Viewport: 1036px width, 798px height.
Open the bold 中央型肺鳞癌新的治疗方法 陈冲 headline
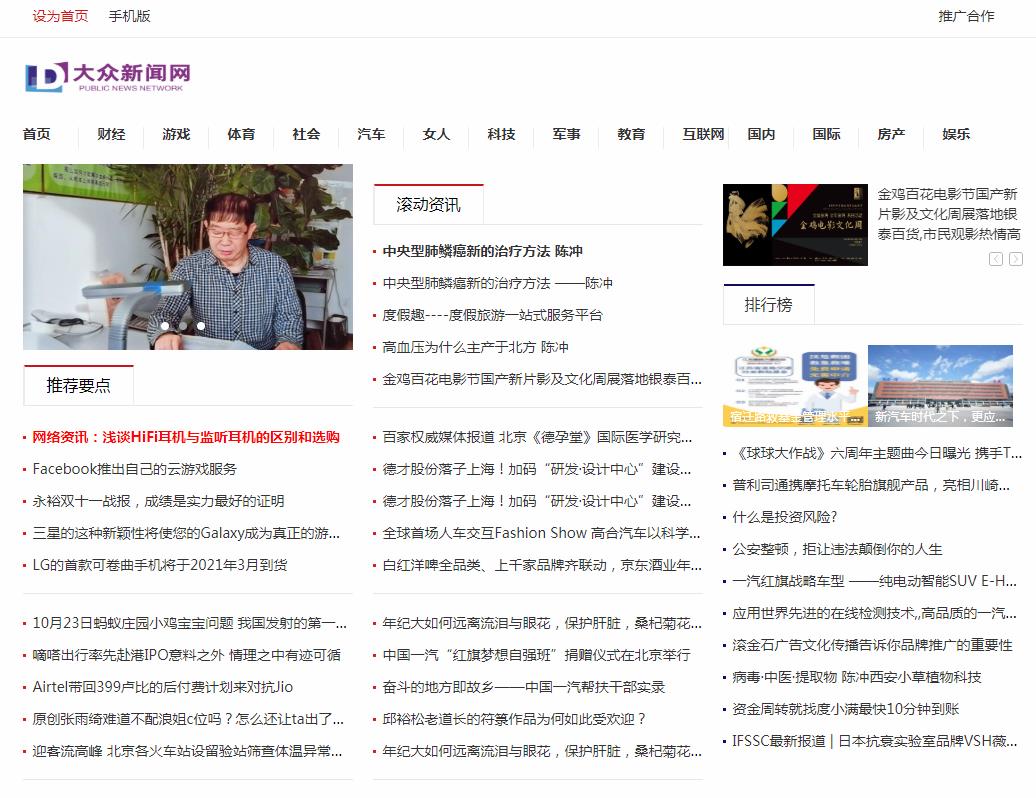click(482, 251)
